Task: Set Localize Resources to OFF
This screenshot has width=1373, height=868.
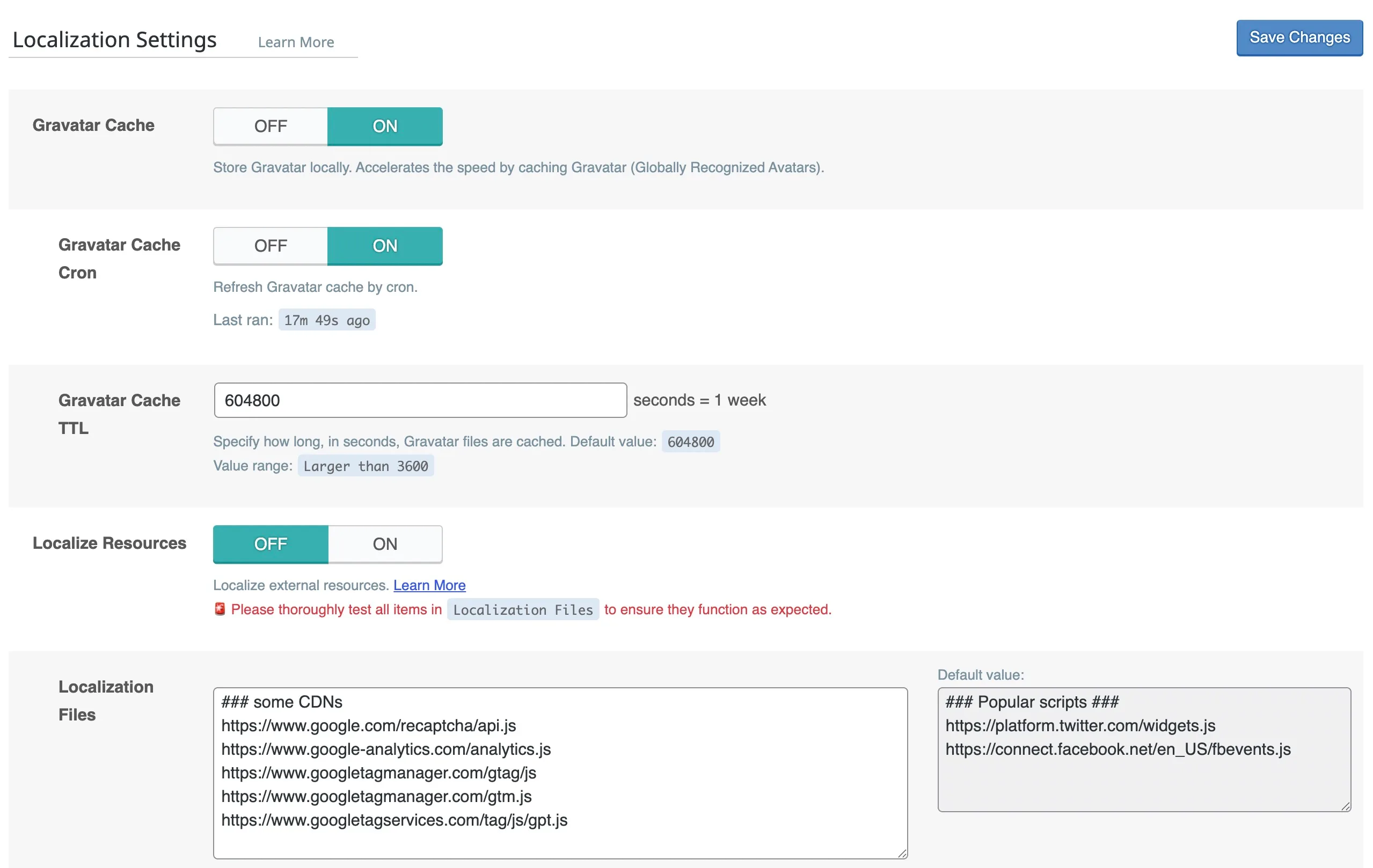Action: click(x=271, y=544)
